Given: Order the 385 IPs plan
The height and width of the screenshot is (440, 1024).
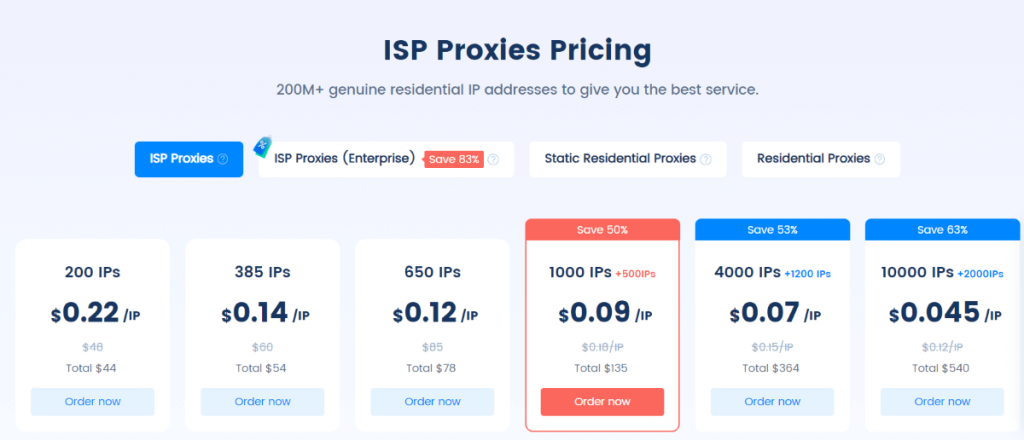Looking at the screenshot, I should click(x=263, y=401).
